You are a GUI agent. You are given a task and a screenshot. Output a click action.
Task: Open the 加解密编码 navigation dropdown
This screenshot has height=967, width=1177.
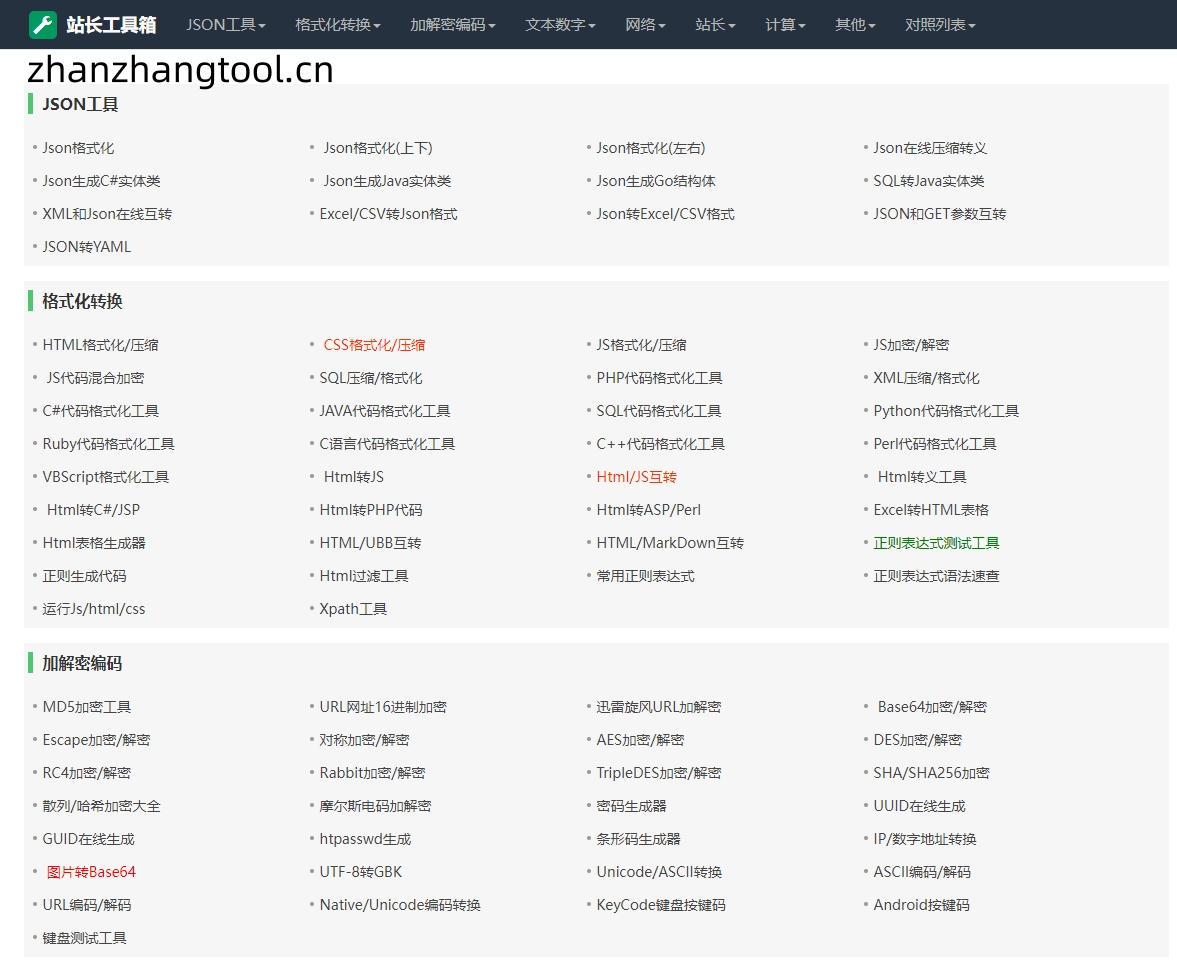tap(453, 25)
